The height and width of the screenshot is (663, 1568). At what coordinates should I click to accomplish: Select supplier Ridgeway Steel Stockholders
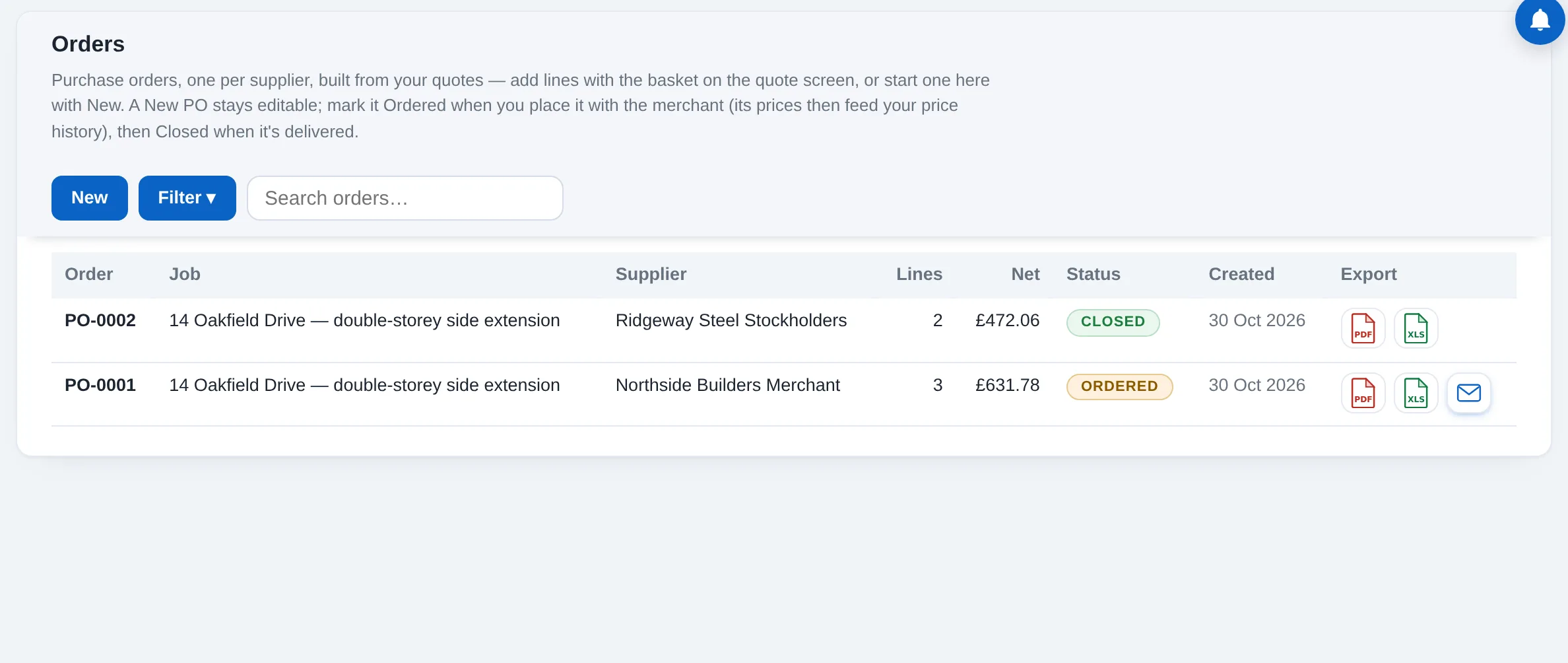tap(731, 320)
